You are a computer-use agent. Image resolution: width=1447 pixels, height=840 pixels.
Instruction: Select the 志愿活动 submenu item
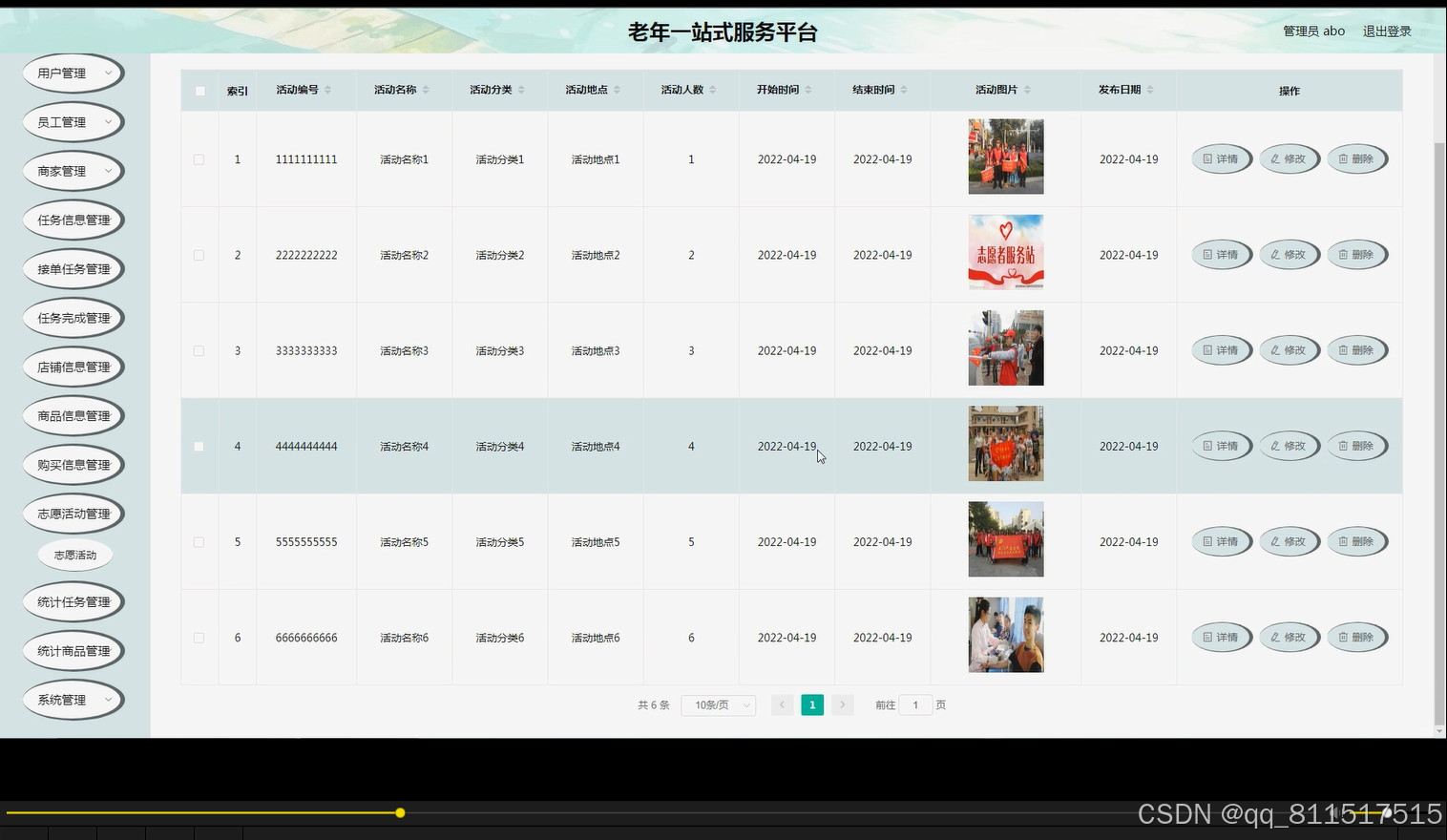pyautogui.click(x=75, y=555)
